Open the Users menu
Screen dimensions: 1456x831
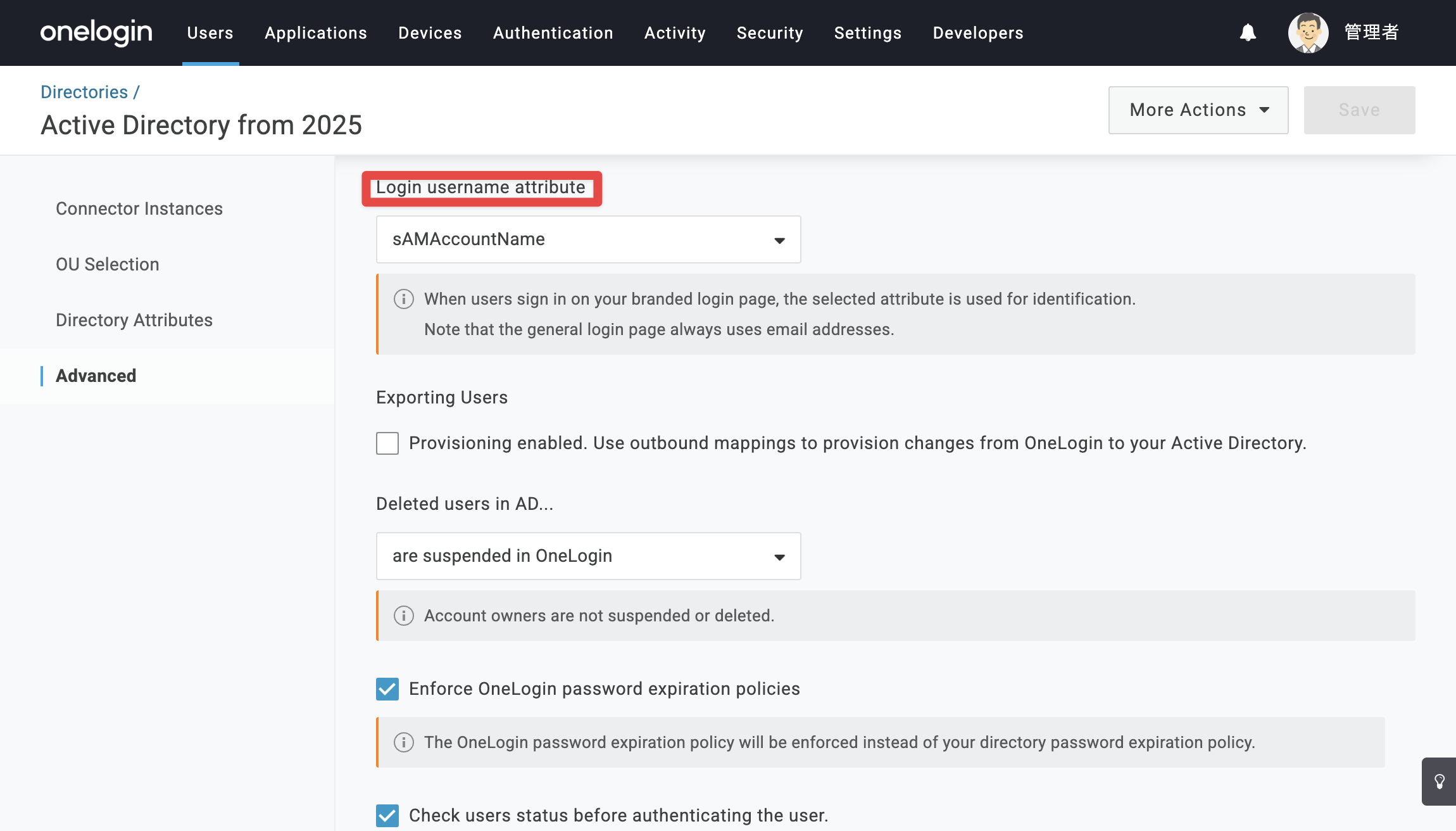tap(210, 33)
